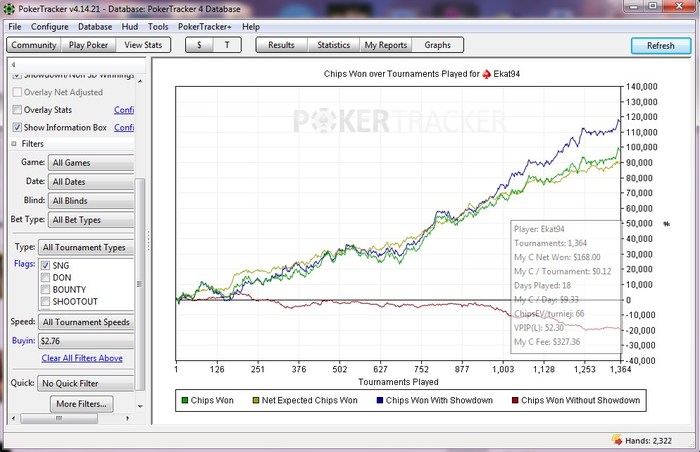Image resolution: width=700 pixels, height=452 pixels.
Task: Toggle the Showdown/Non SD Winnings checkbox
Action: pyautogui.click(x=17, y=75)
